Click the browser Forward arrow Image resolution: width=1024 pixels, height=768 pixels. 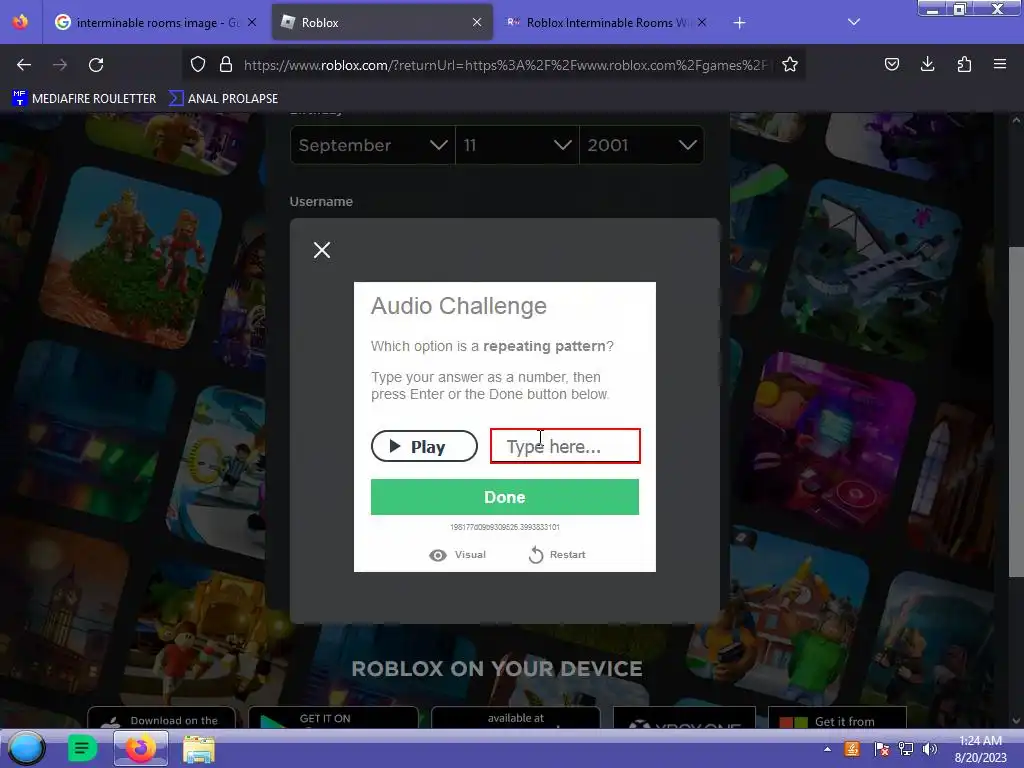[x=60, y=65]
